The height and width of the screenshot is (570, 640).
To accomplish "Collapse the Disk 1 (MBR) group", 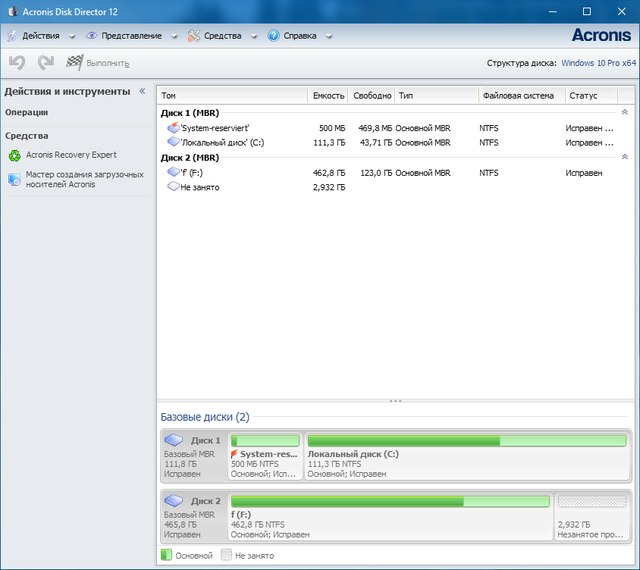I will (625, 113).
